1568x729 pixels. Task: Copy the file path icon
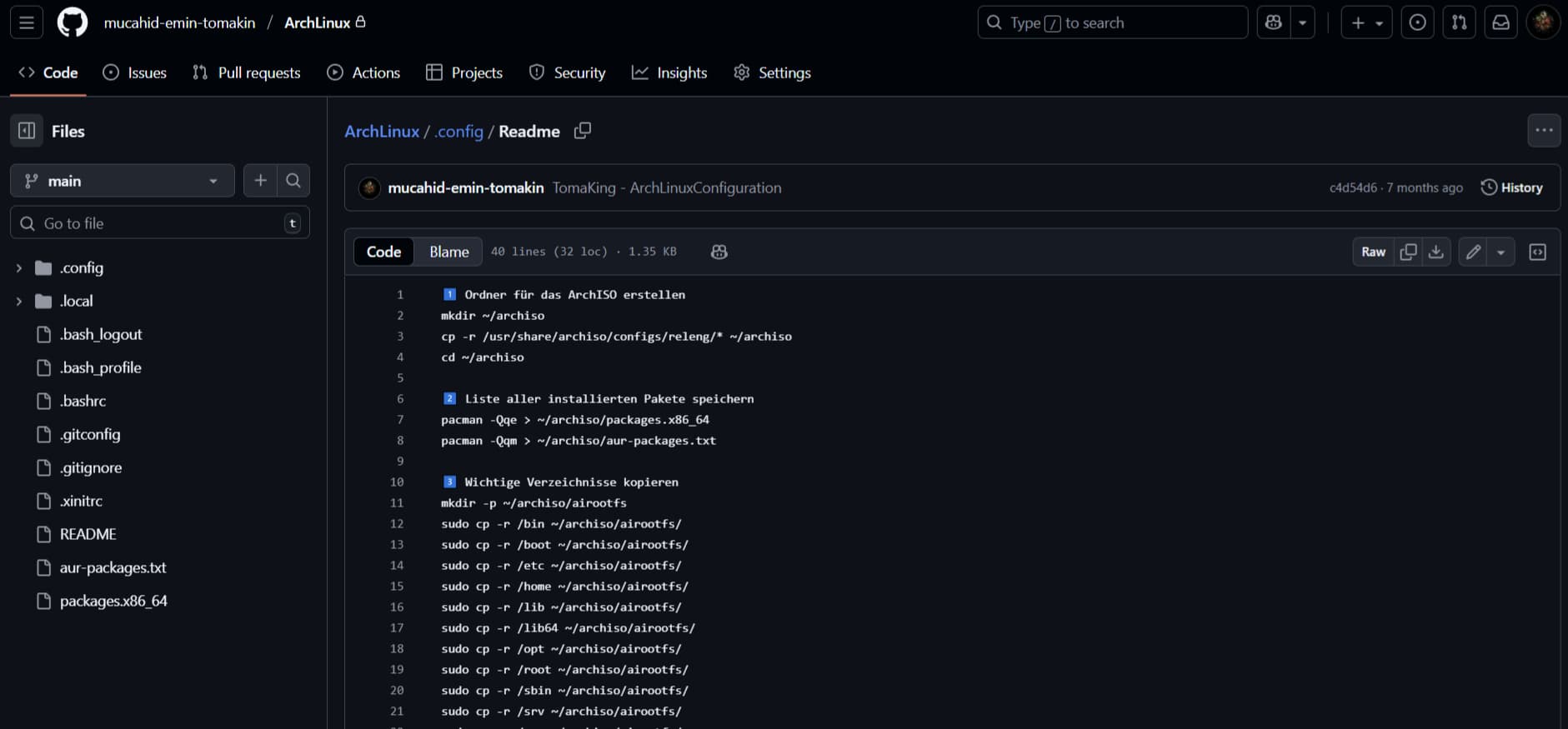coord(583,131)
